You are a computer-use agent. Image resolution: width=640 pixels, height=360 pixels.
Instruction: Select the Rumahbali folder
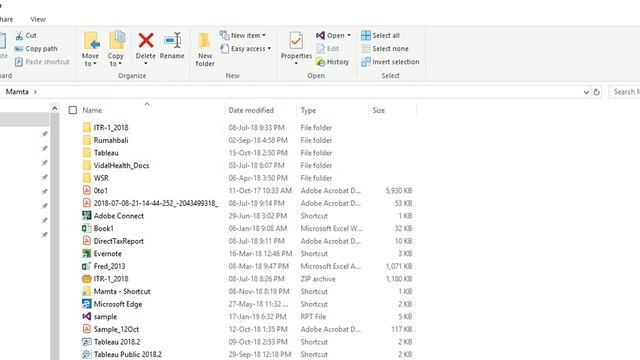pyautogui.click(x=111, y=140)
